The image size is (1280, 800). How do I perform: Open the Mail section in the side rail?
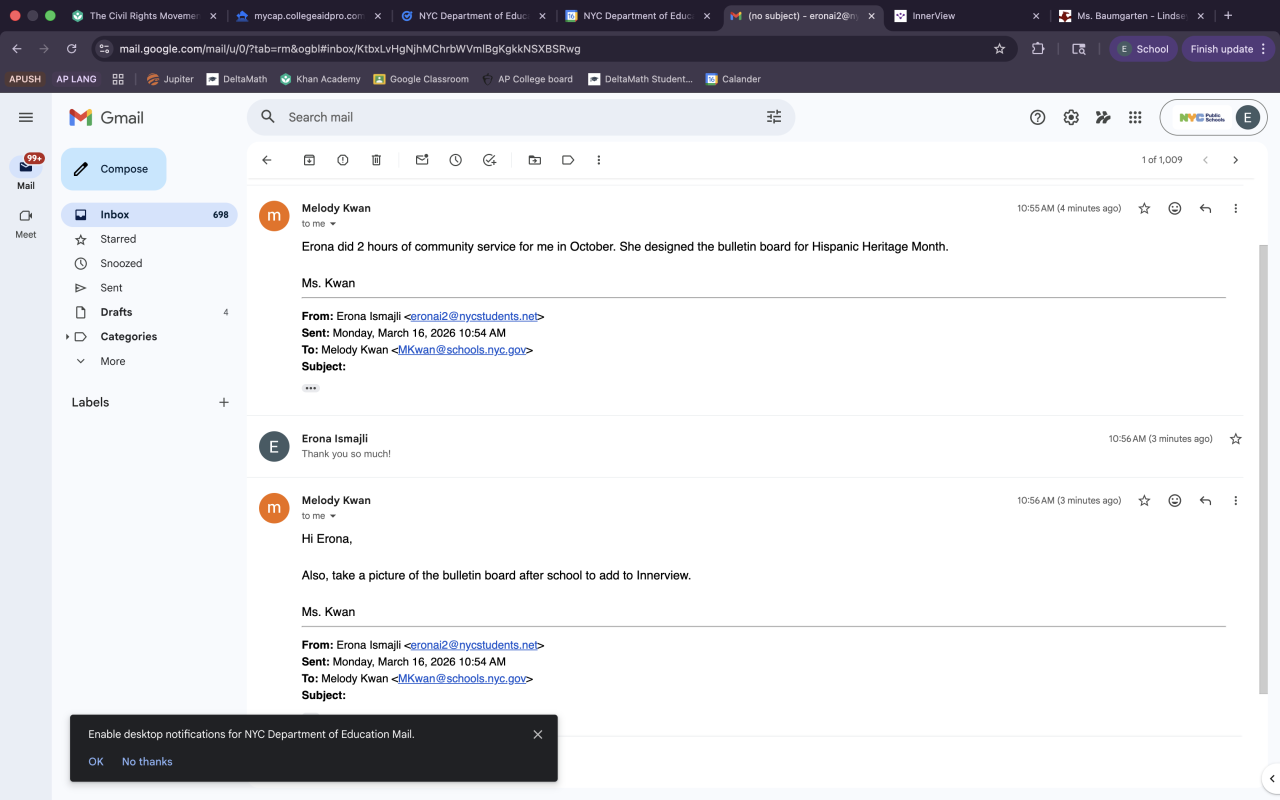point(26,172)
